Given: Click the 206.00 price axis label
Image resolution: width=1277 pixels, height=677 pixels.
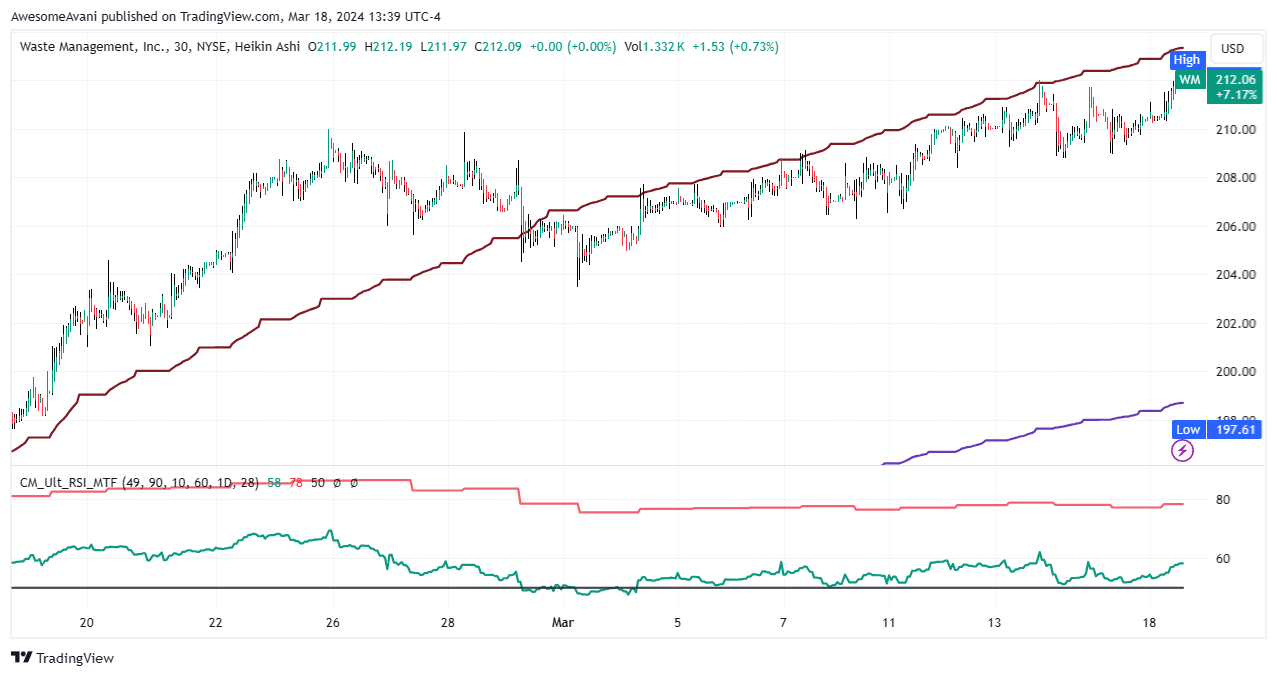Looking at the screenshot, I should point(1236,226).
